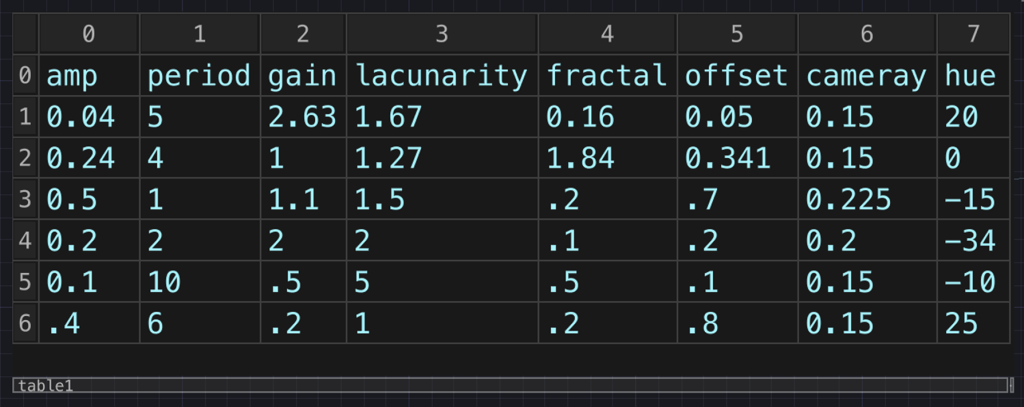Click the gain cell showing 1.1
Screen dimensions: 1024x407
(304, 199)
